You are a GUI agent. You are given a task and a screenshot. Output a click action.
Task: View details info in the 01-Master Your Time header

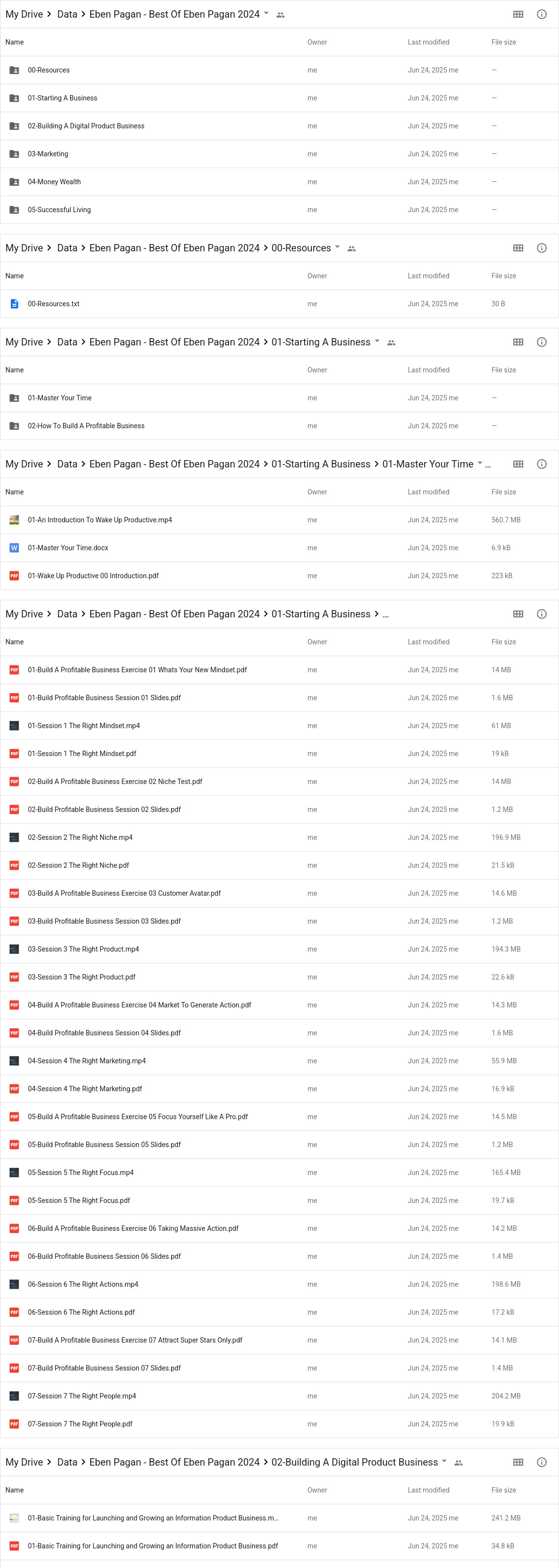[541, 464]
